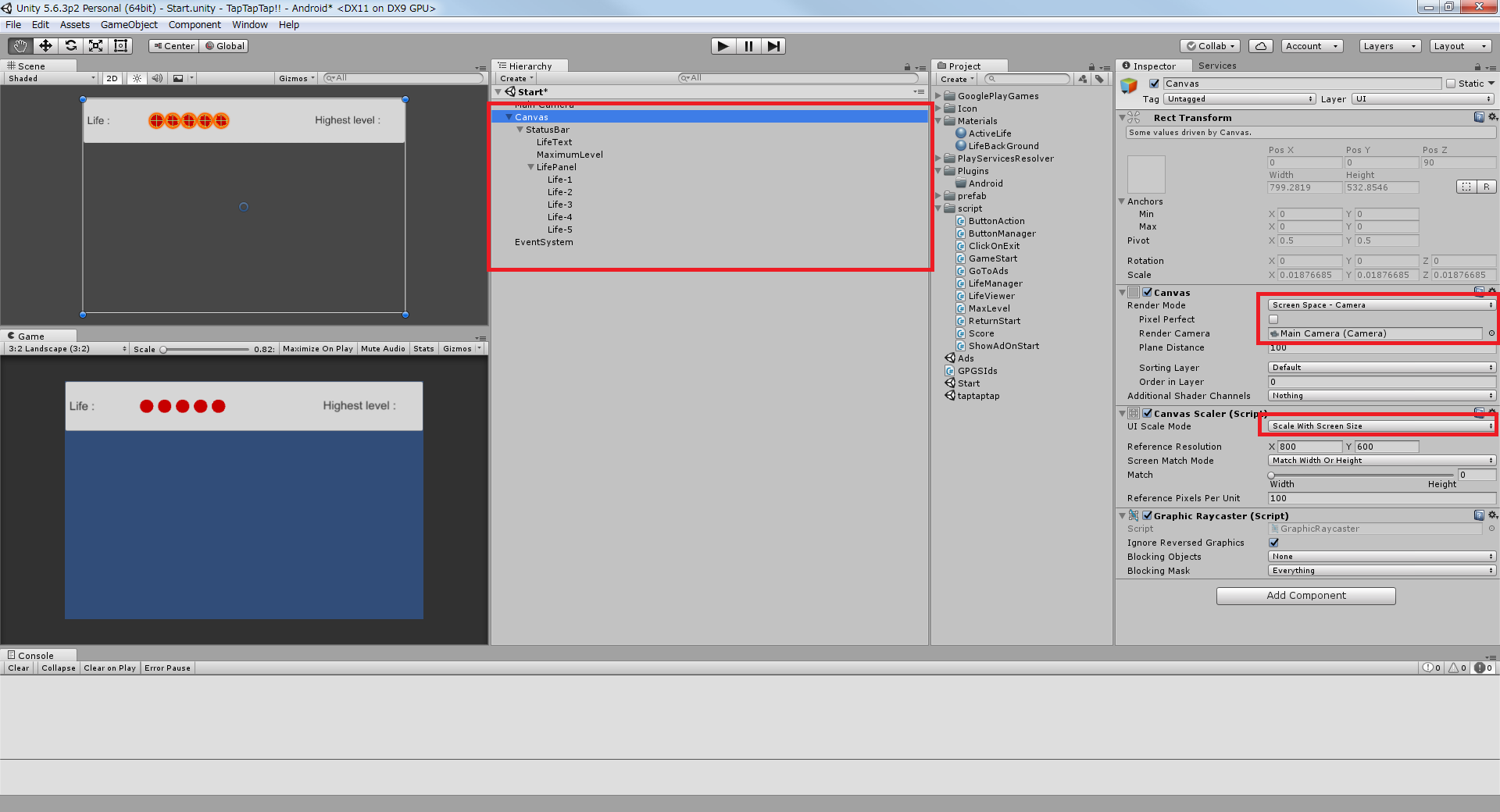Select the ActiveLife material
The height and width of the screenshot is (812, 1500).
pos(989,134)
